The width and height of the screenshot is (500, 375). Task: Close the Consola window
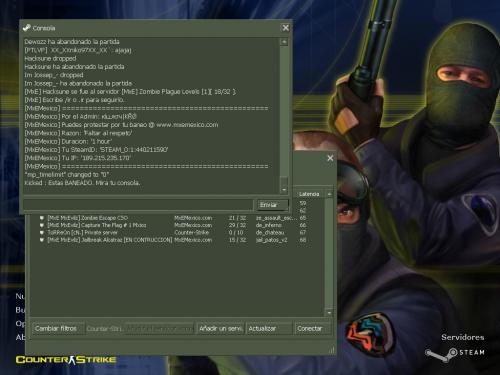coord(286,28)
